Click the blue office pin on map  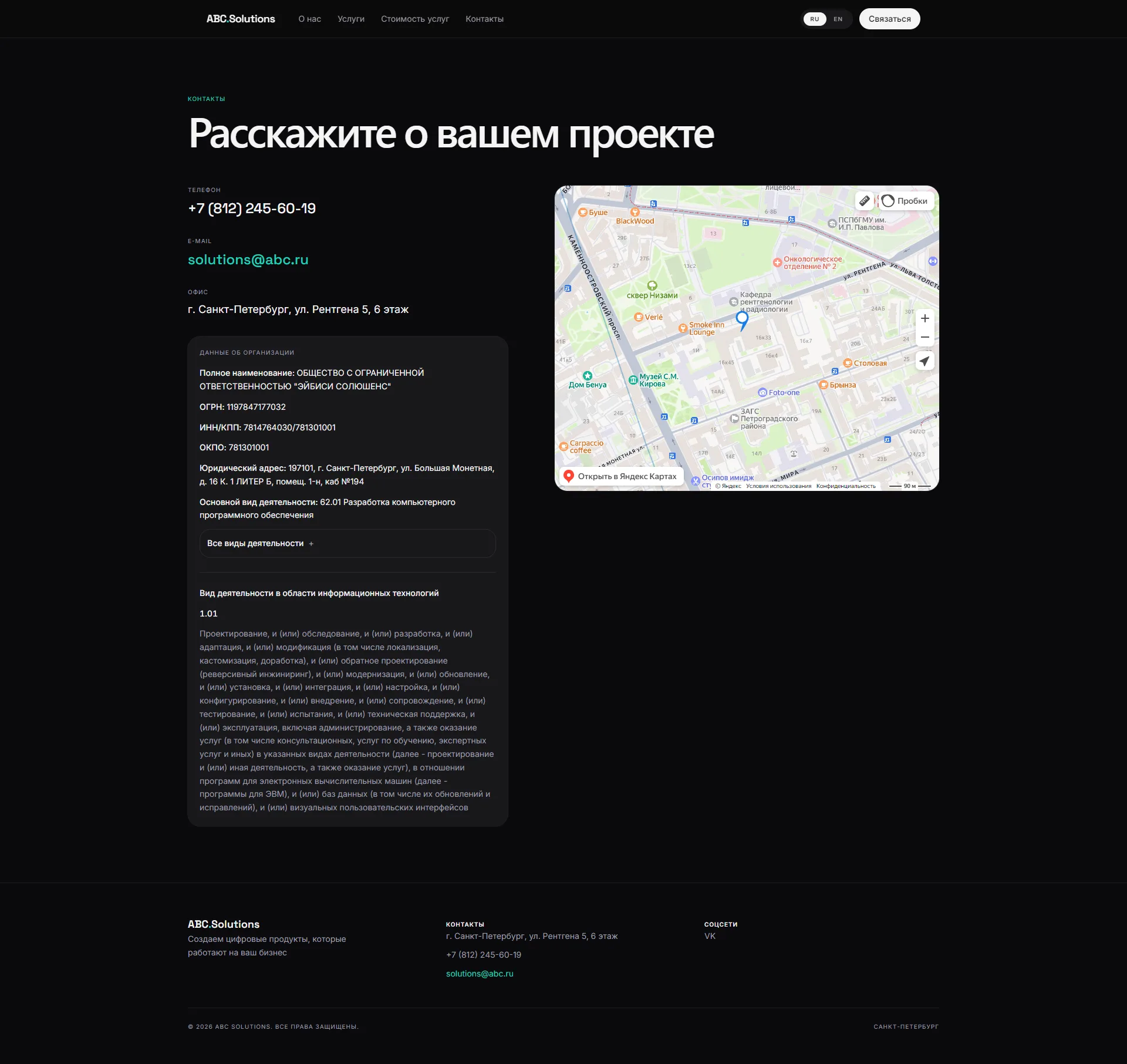(742, 321)
